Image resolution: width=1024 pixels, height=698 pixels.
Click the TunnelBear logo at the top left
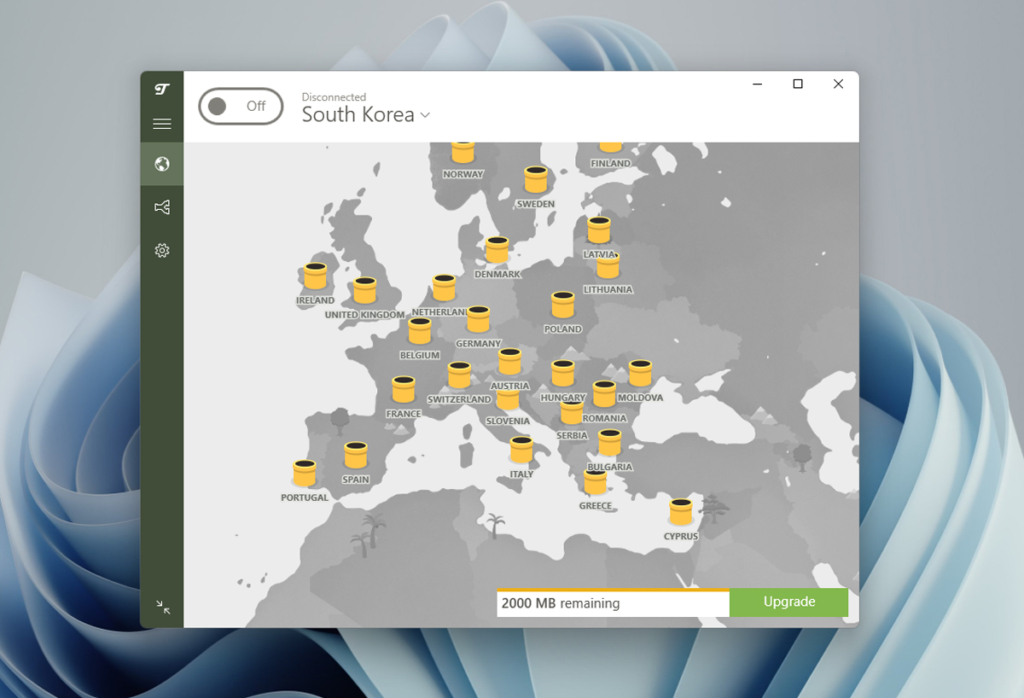162,90
